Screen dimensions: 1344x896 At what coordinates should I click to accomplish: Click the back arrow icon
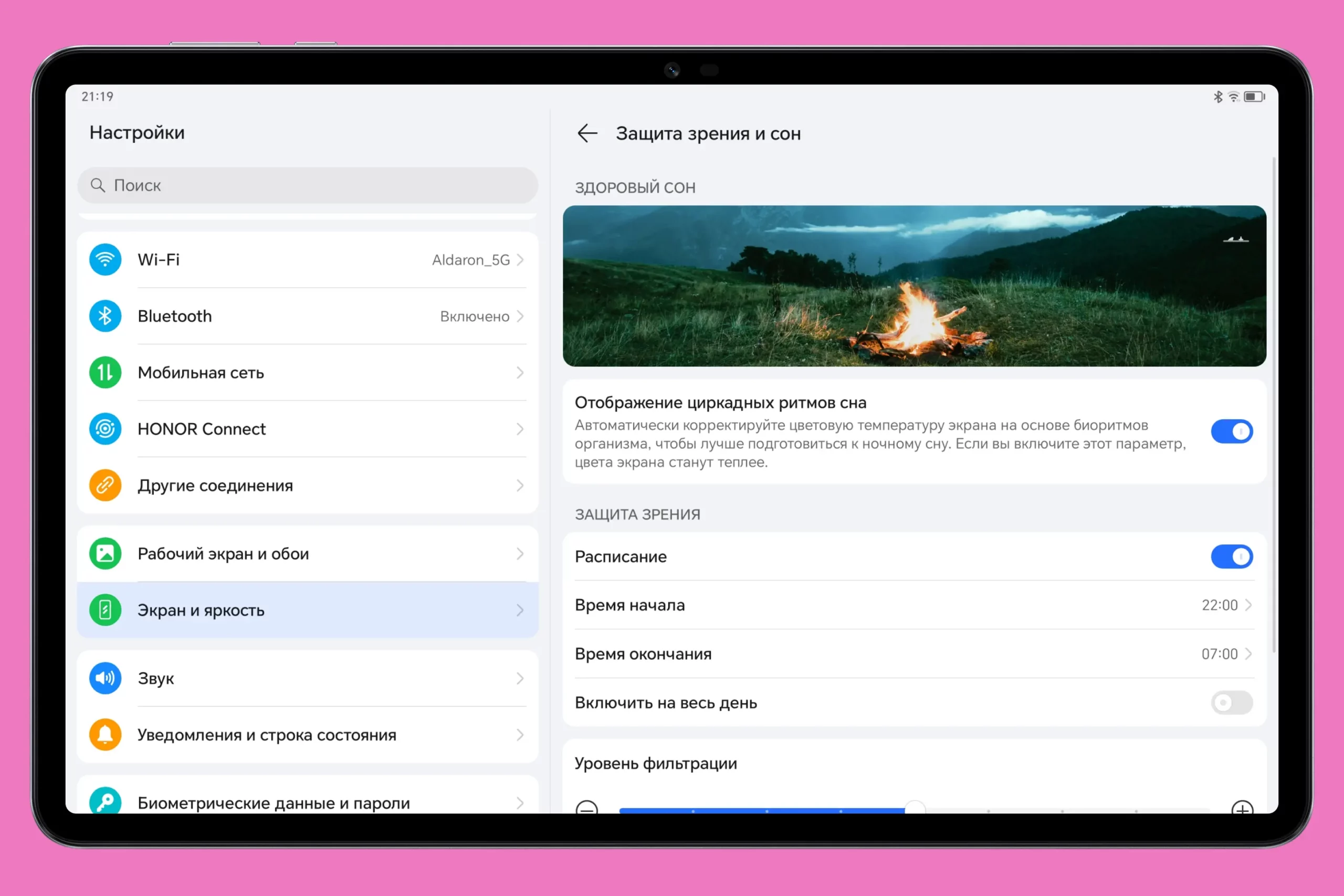[x=587, y=133]
